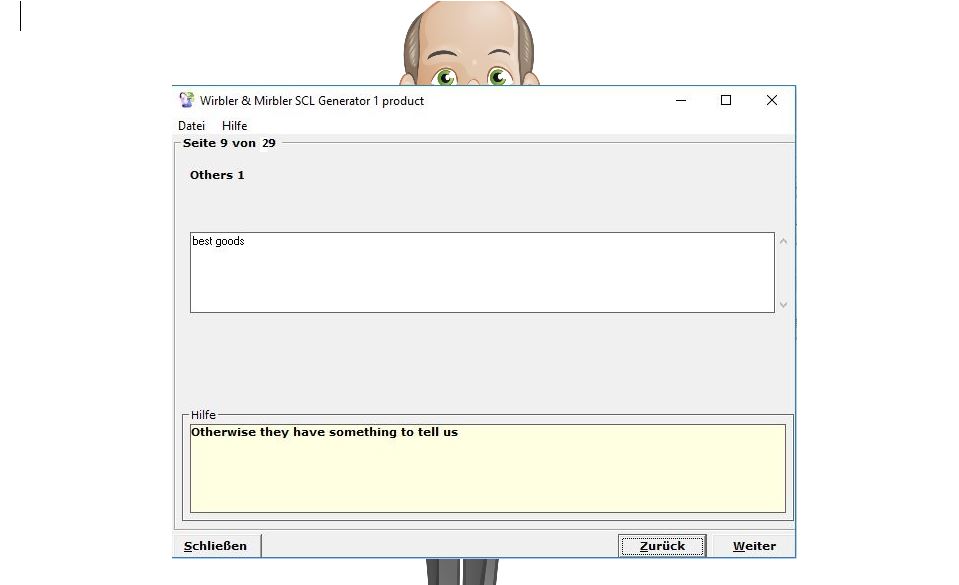The height and width of the screenshot is (585, 959).
Task: Open the Datei menu
Action: tap(191, 126)
